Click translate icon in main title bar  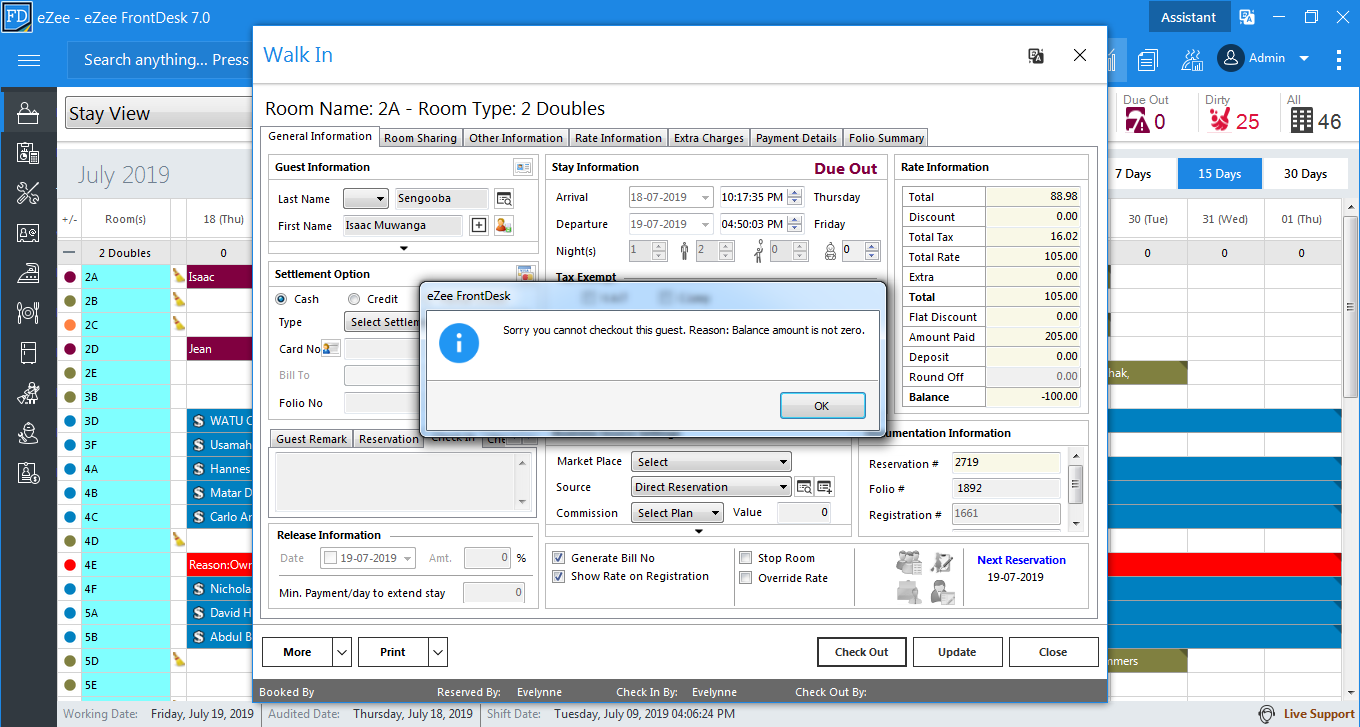(x=1247, y=17)
